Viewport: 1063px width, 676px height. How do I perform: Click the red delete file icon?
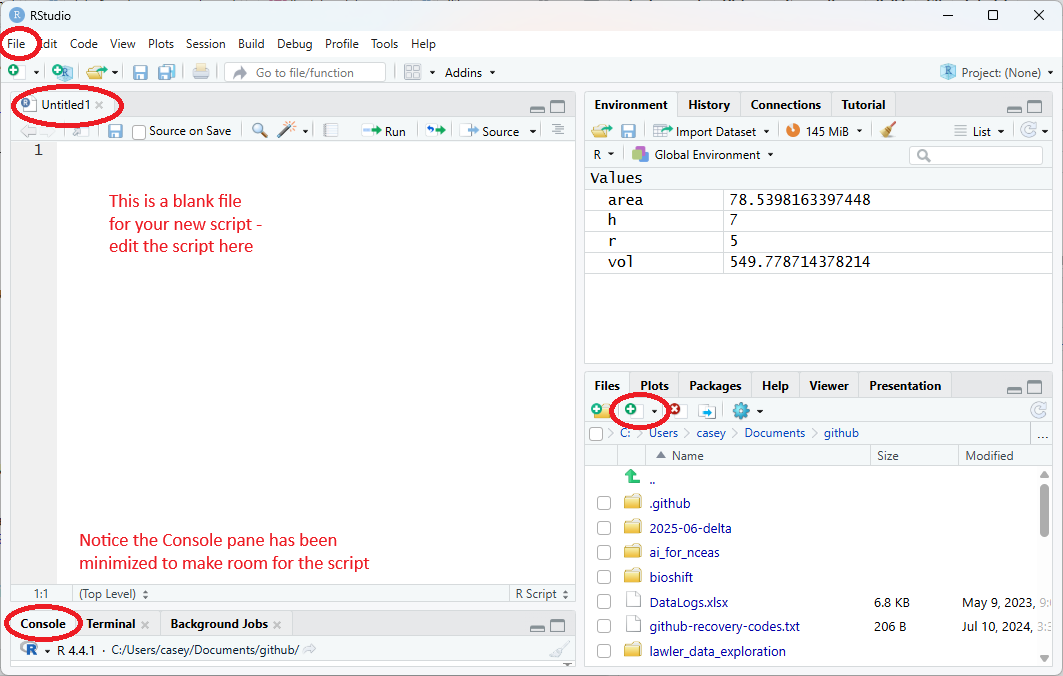click(x=675, y=410)
